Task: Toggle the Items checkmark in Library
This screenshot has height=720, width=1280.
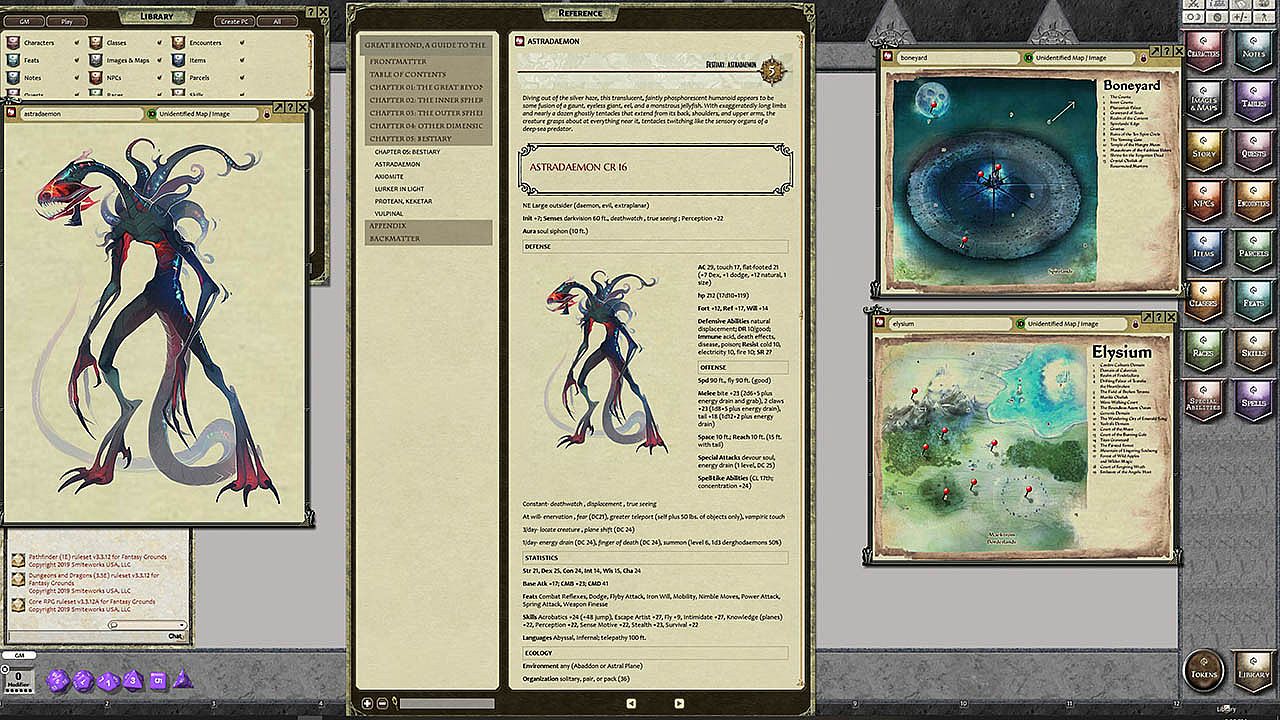Action: click(x=243, y=60)
